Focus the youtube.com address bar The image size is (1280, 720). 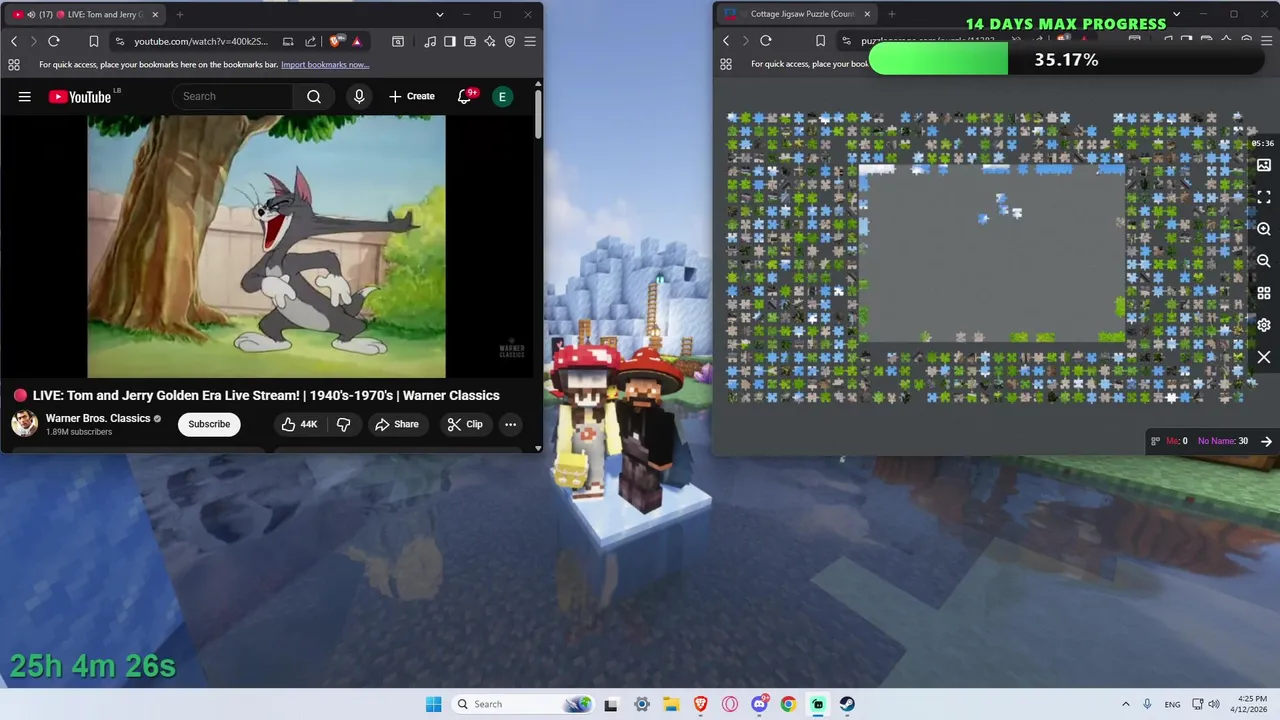[201, 41]
